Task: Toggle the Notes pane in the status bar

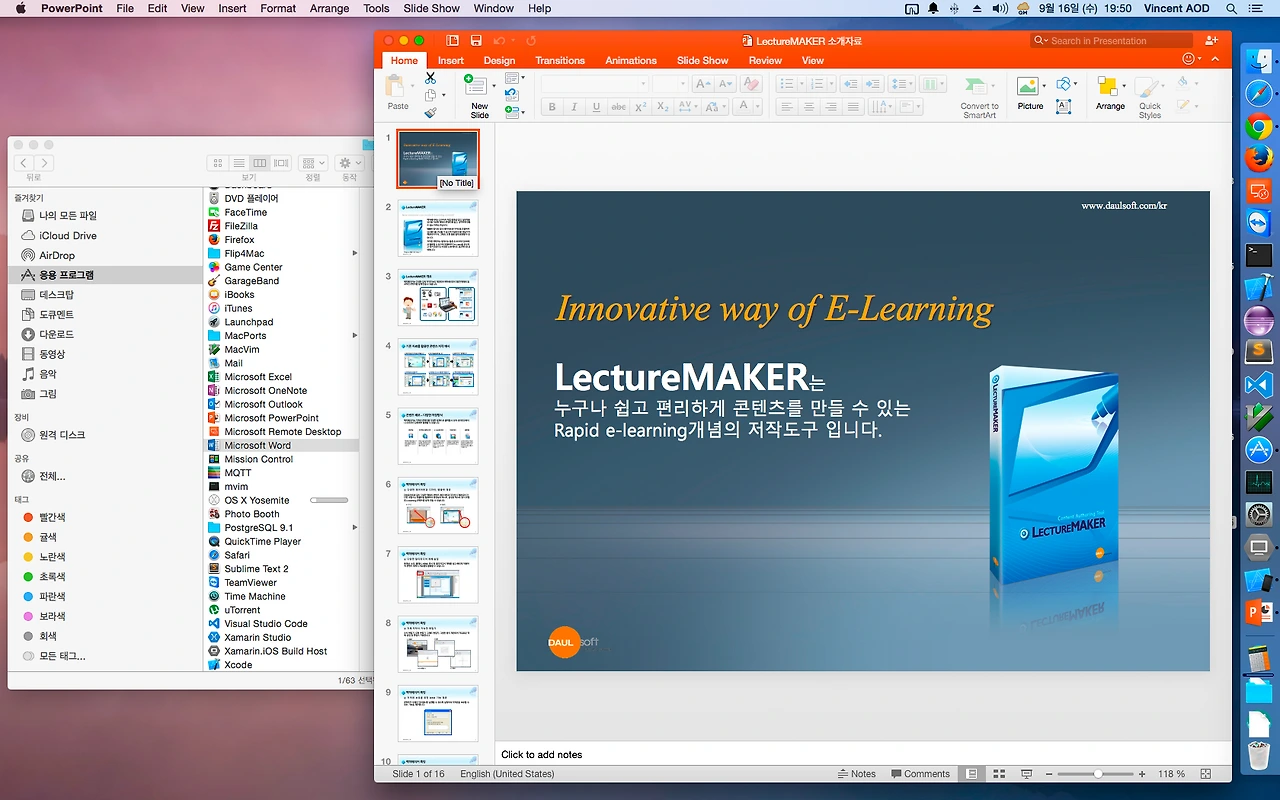Action: [x=856, y=774]
